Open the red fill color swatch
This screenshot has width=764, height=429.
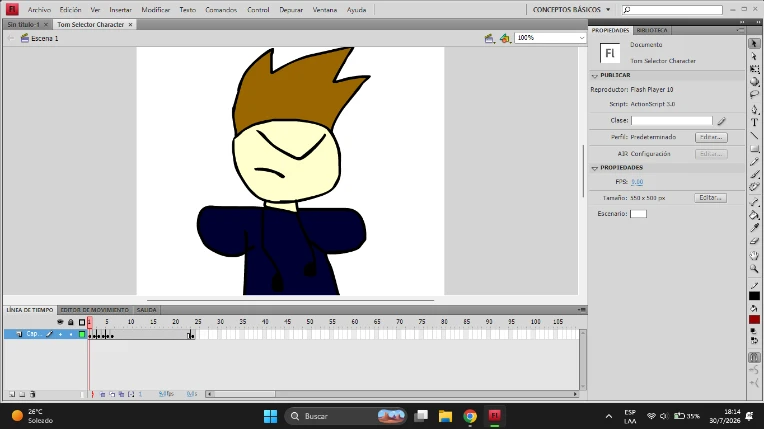(754, 319)
